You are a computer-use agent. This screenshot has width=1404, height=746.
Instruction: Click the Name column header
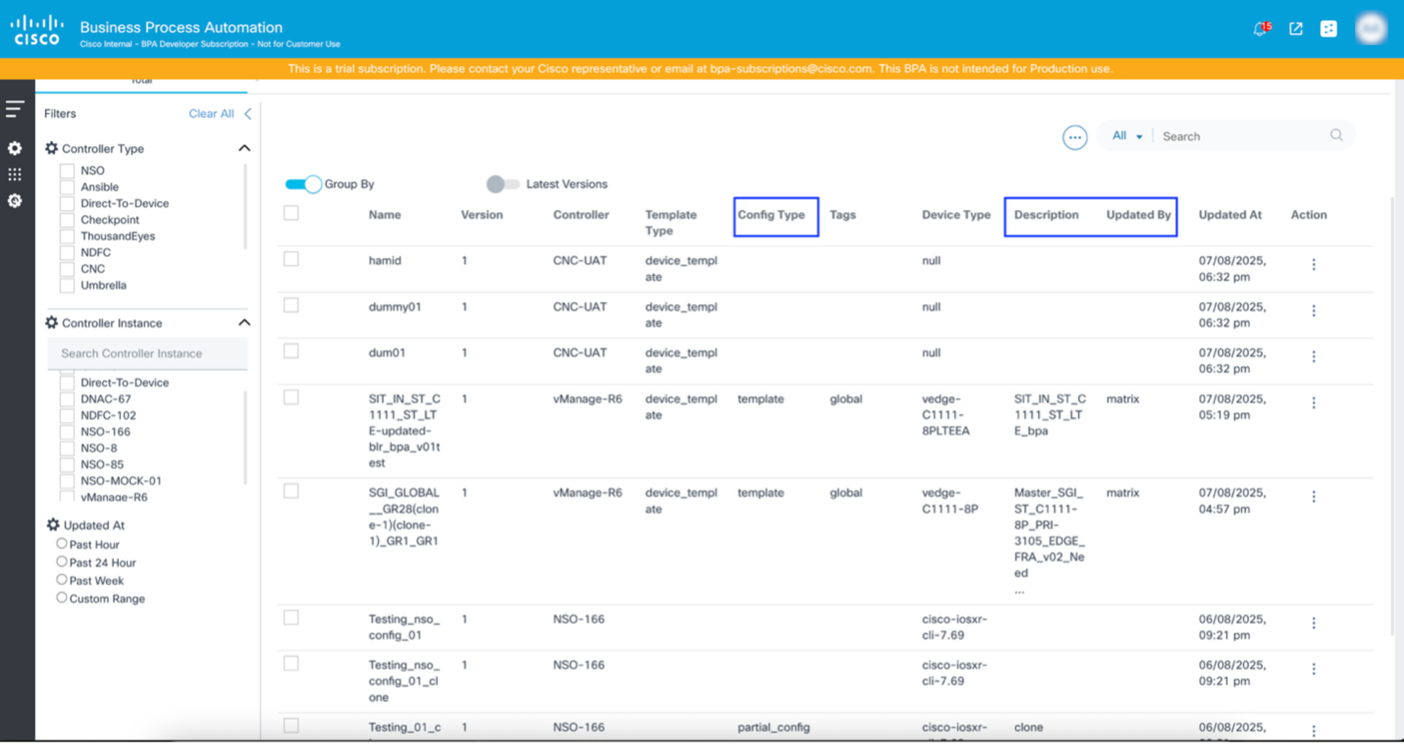tap(385, 215)
